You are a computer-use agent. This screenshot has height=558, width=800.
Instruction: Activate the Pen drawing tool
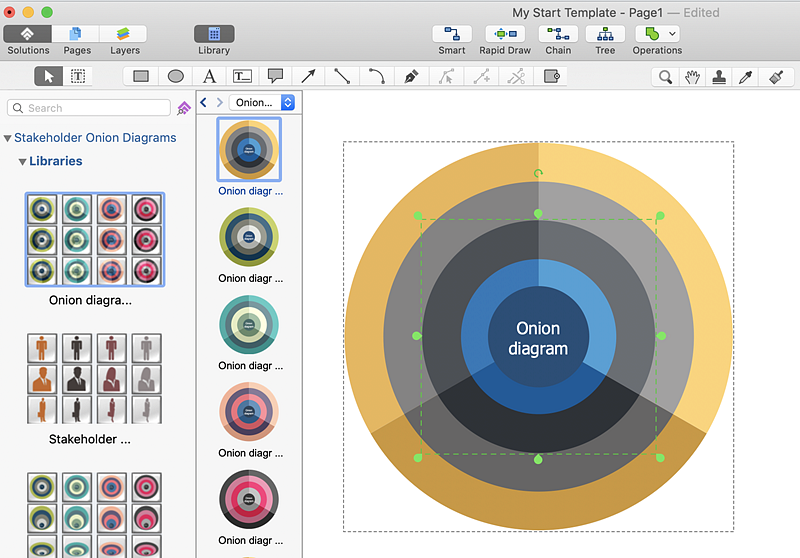[x=411, y=76]
